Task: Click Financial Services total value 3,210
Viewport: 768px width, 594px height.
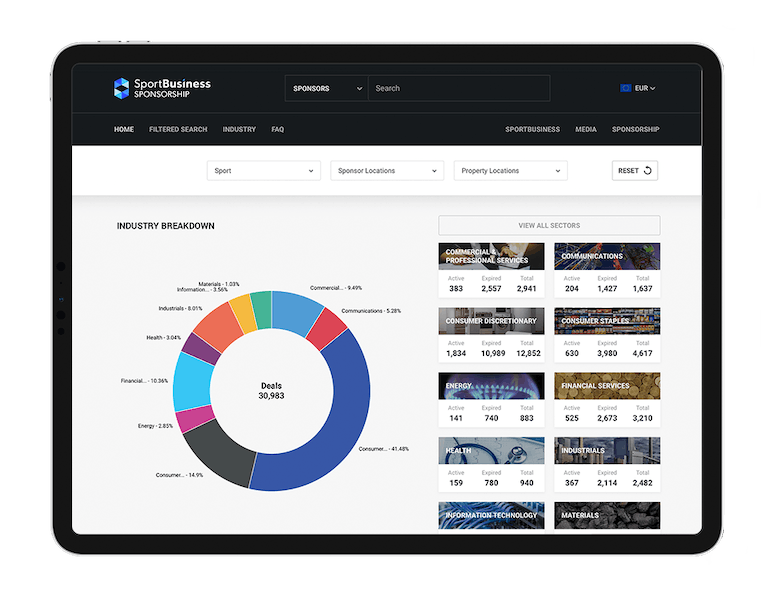Action: 642,418
